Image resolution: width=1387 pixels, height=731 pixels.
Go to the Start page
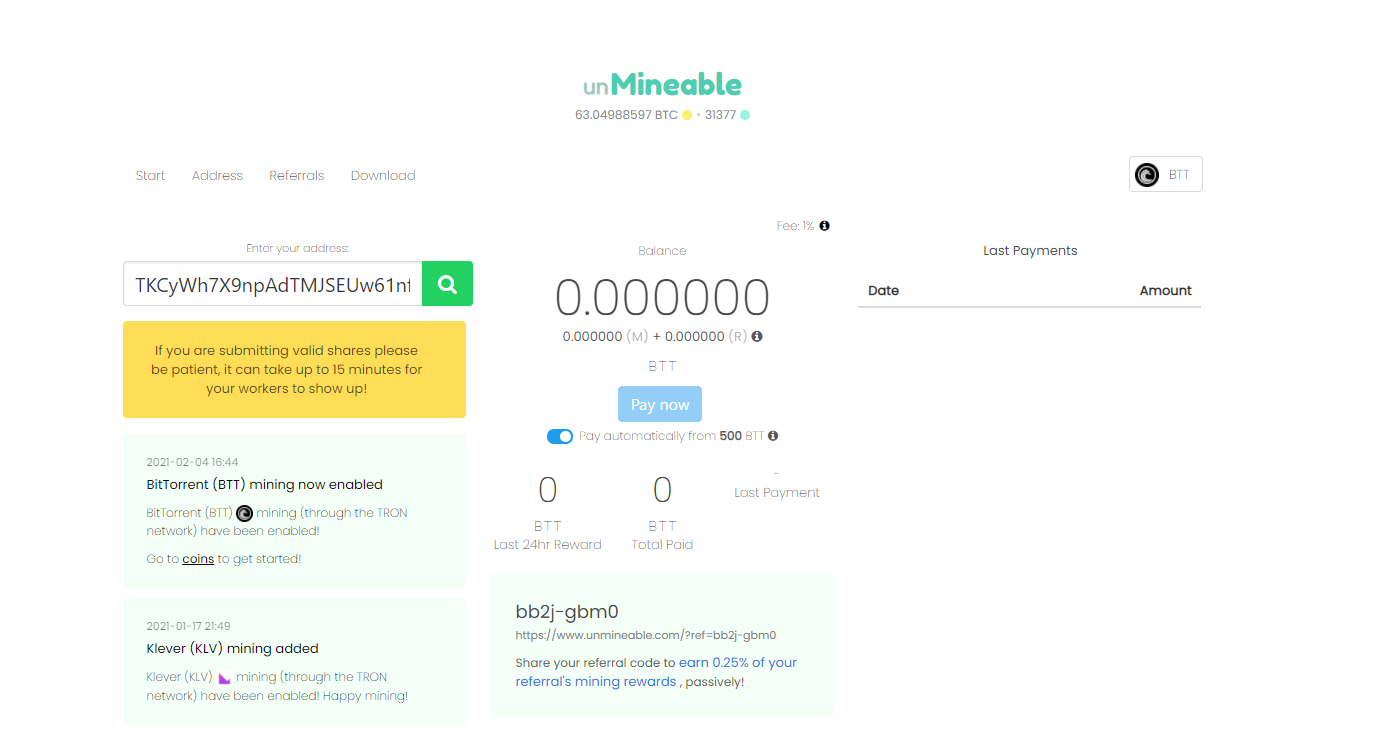[150, 175]
